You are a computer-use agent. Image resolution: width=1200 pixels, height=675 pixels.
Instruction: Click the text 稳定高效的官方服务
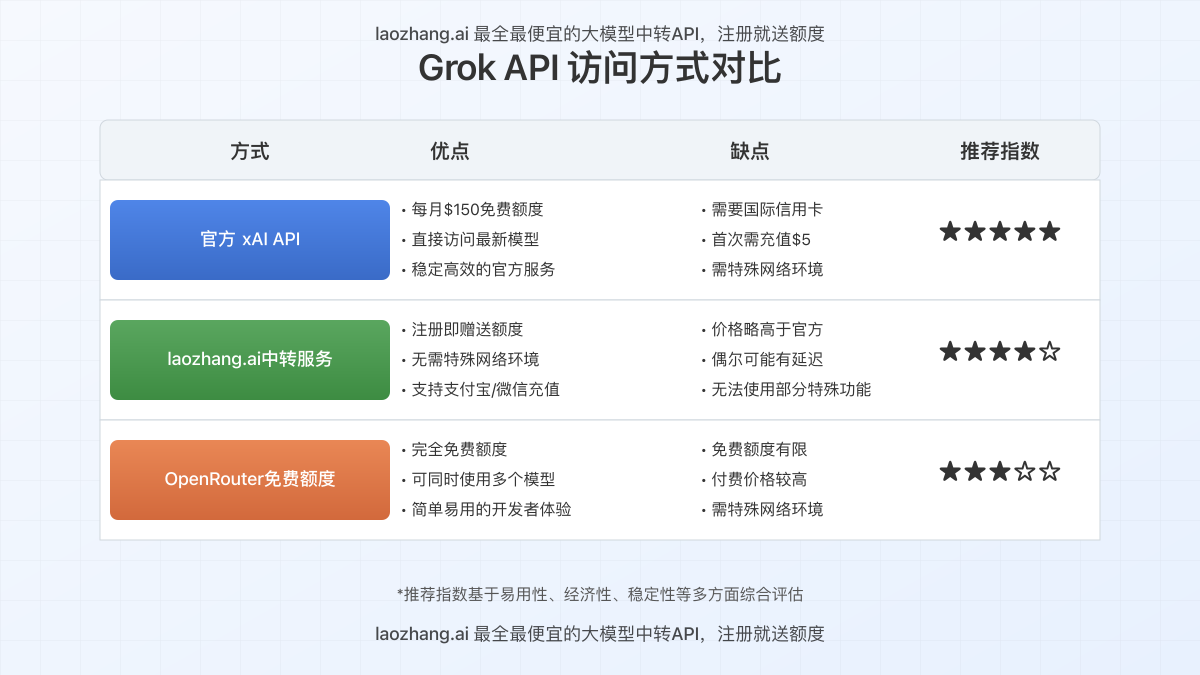[483, 270]
